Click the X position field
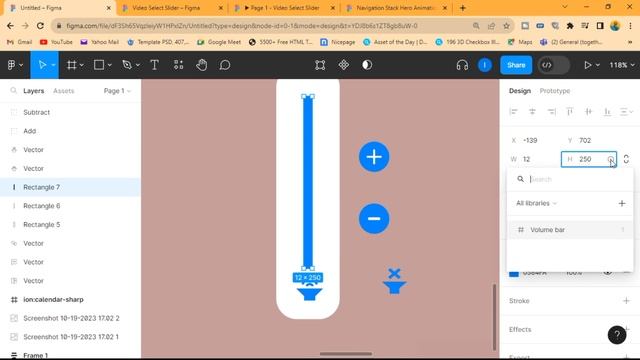The width and height of the screenshot is (640, 360). coord(534,140)
